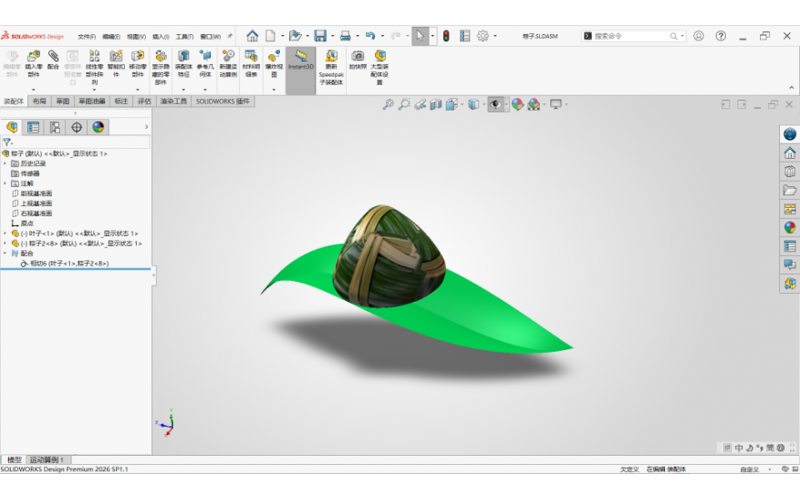Open the user account icon in title bar

pyautogui.click(x=698, y=36)
